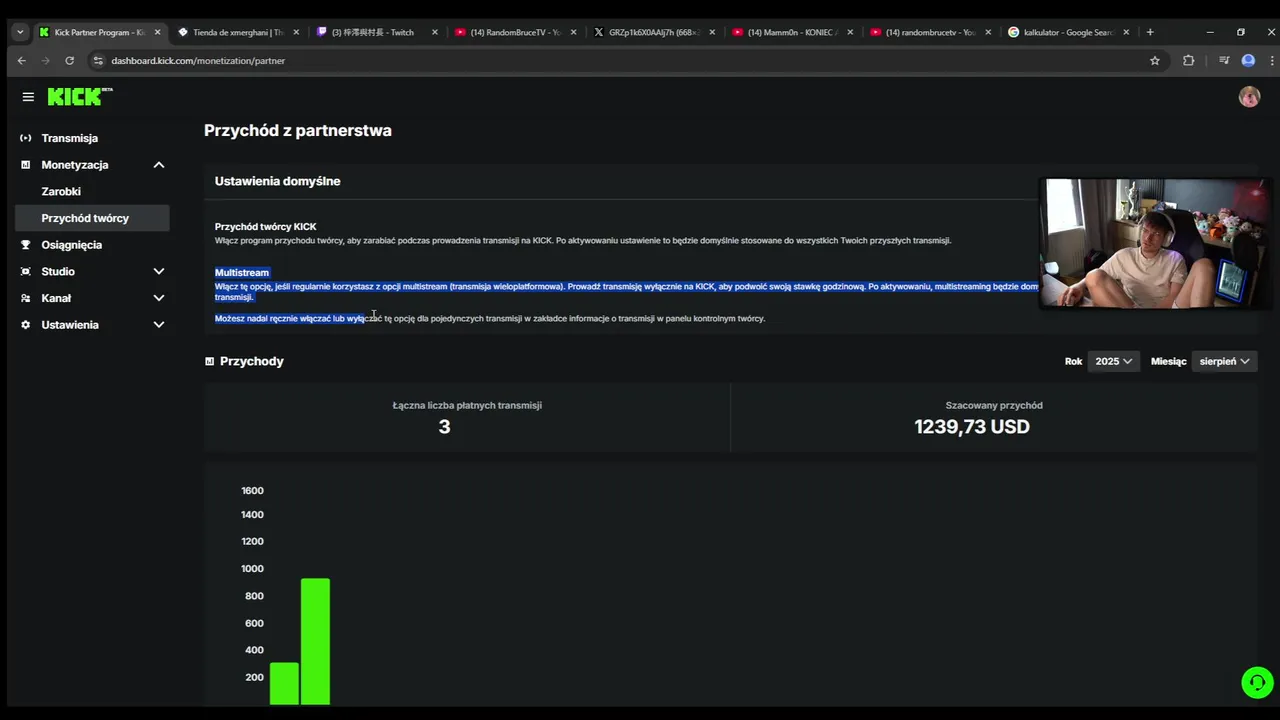Switch to the RandomBruceTV YouTube tab
The height and width of the screenshot is (720, 1280).
click(x=515, y=32)
